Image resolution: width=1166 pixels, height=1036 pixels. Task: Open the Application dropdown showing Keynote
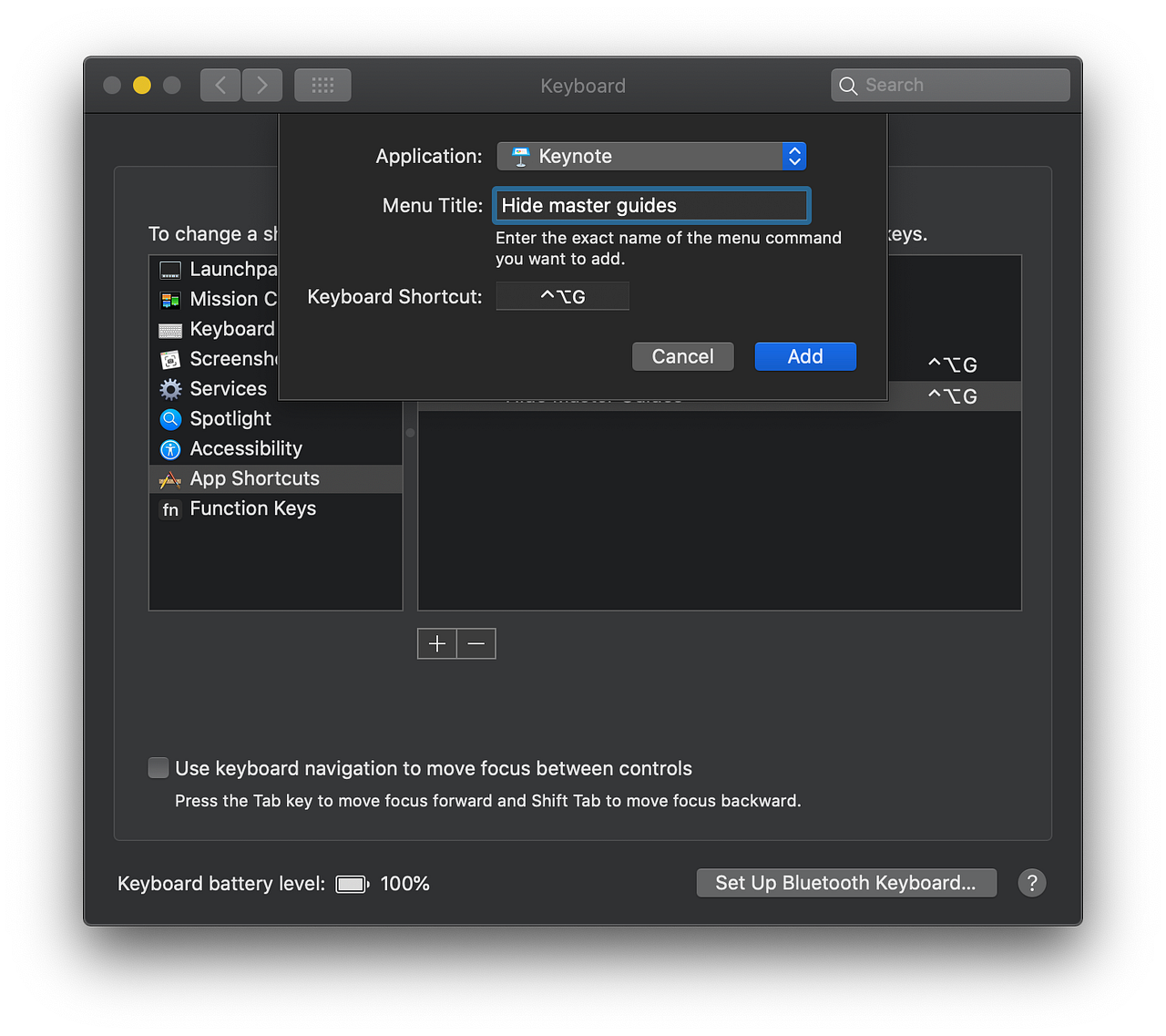tap(650, 156)
